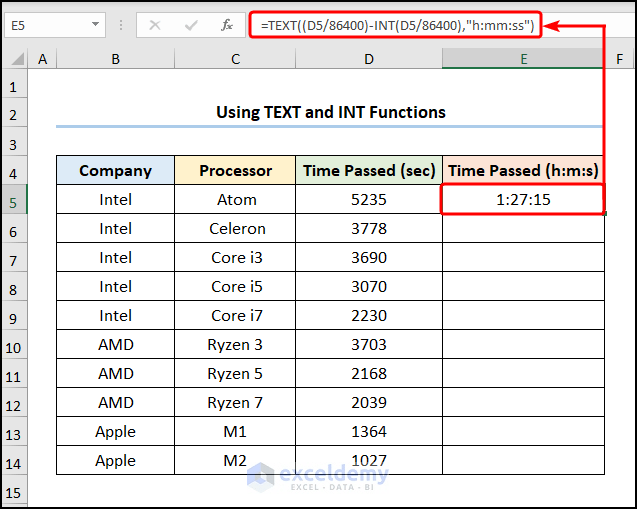Image resolution: width=637 pixels, height=509 pixels.
Task: Click the cell with value 3070
Action: pyautogui.click(x=369, y=286)
